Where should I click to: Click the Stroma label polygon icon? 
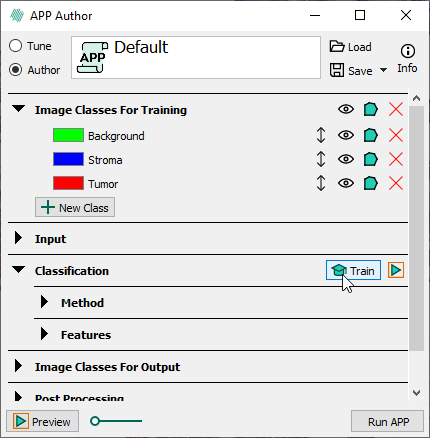coord(370,159)
